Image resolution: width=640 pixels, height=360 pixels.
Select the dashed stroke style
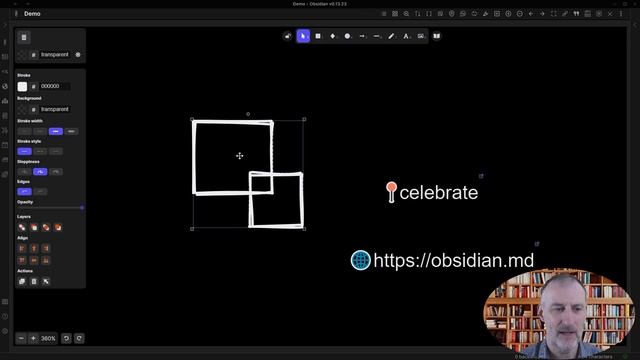coord(40,151)
